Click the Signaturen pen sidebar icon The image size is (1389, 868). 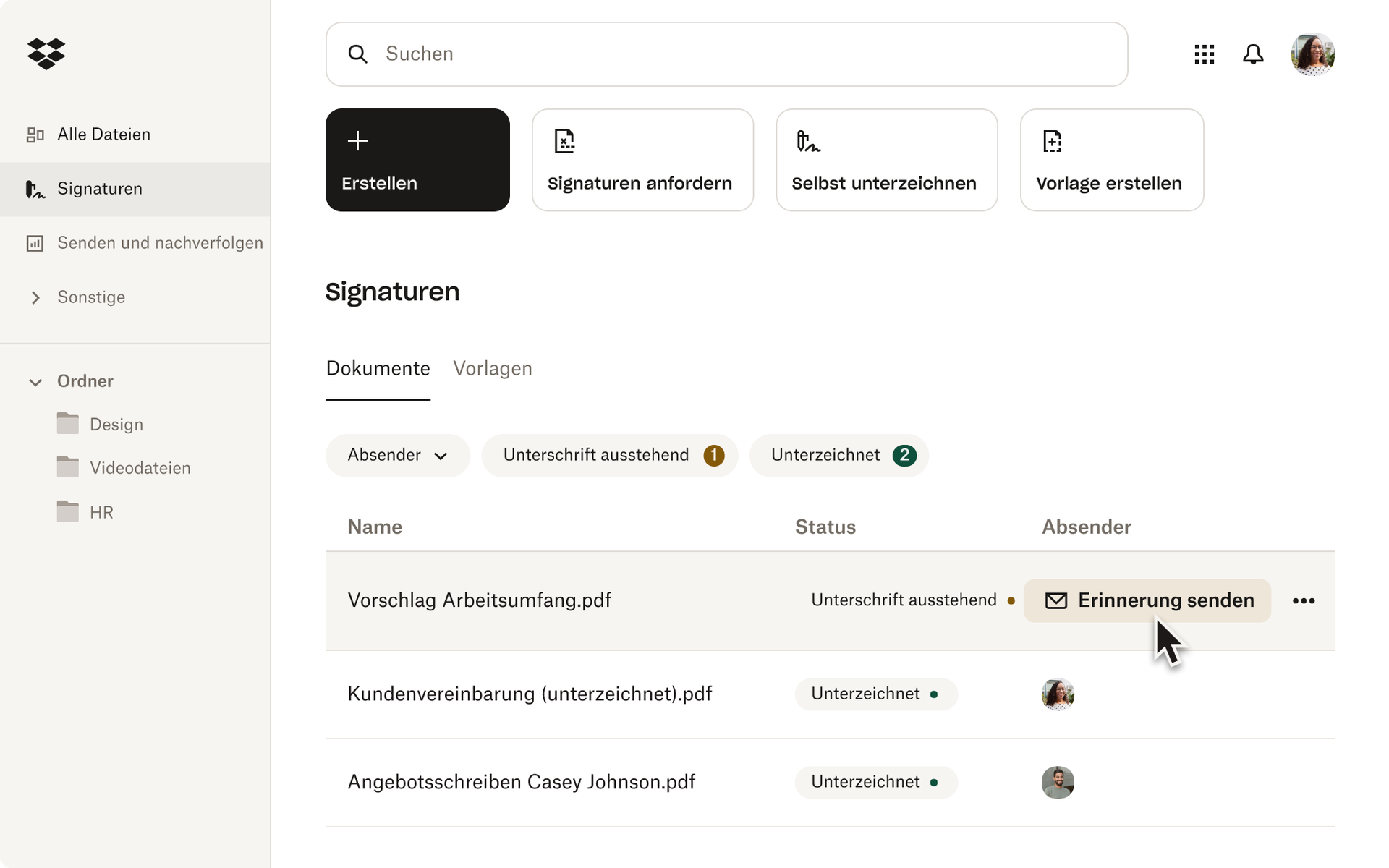(34, 189)
